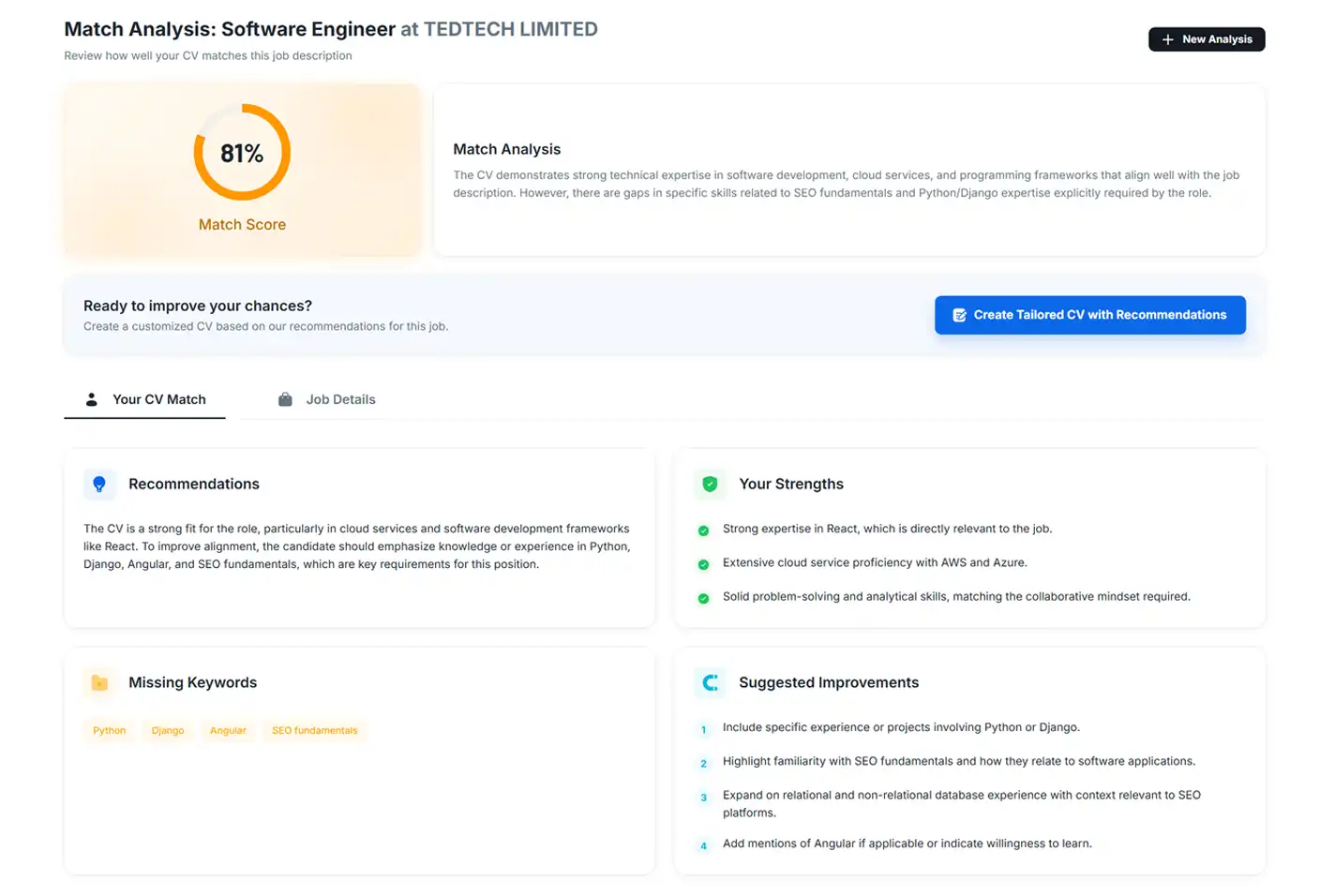The height and width of the screenshot is (896, 1335).
Task: Click green checkmark next to React expertise
Action: 703,530
